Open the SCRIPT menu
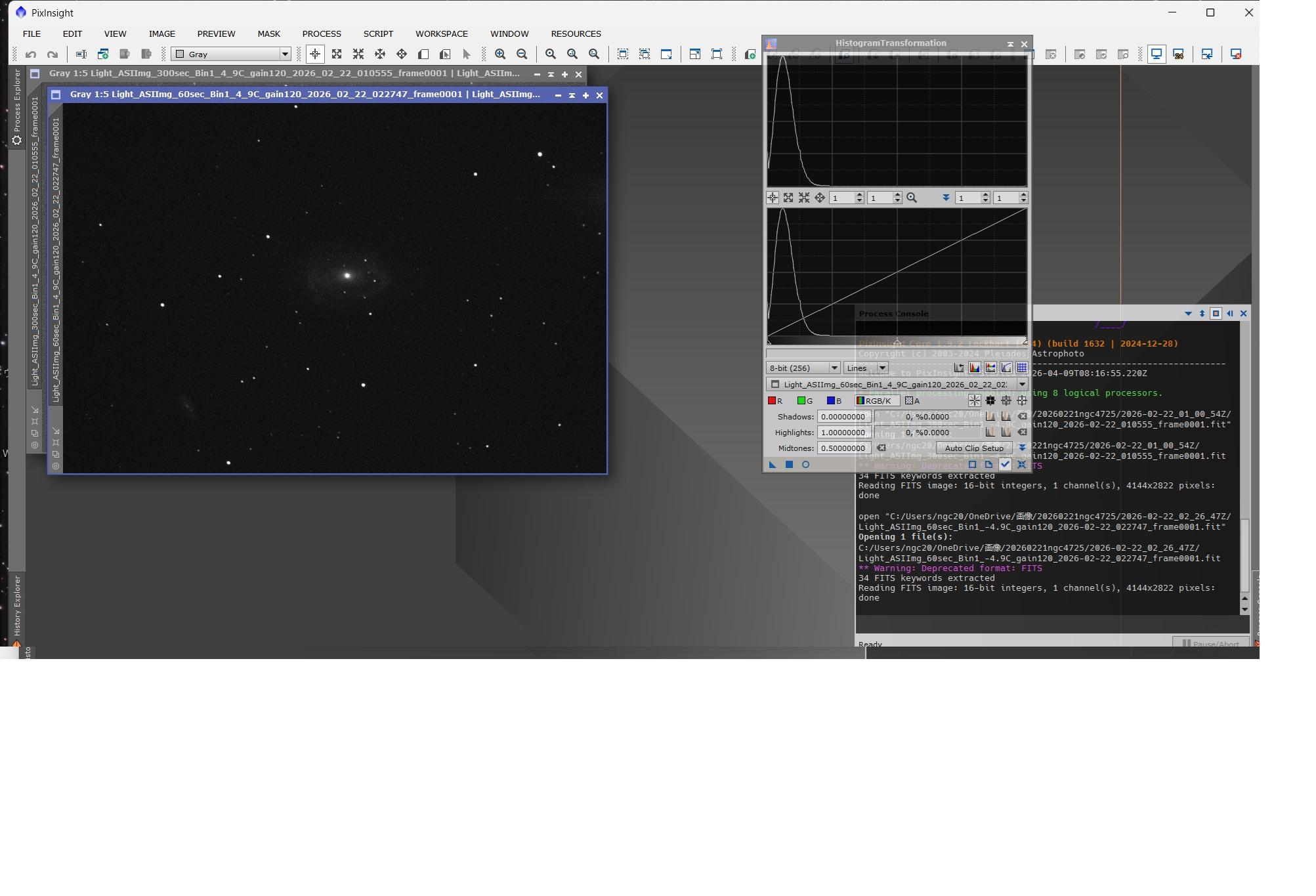 pyautogui.click(x=378, y=34)
